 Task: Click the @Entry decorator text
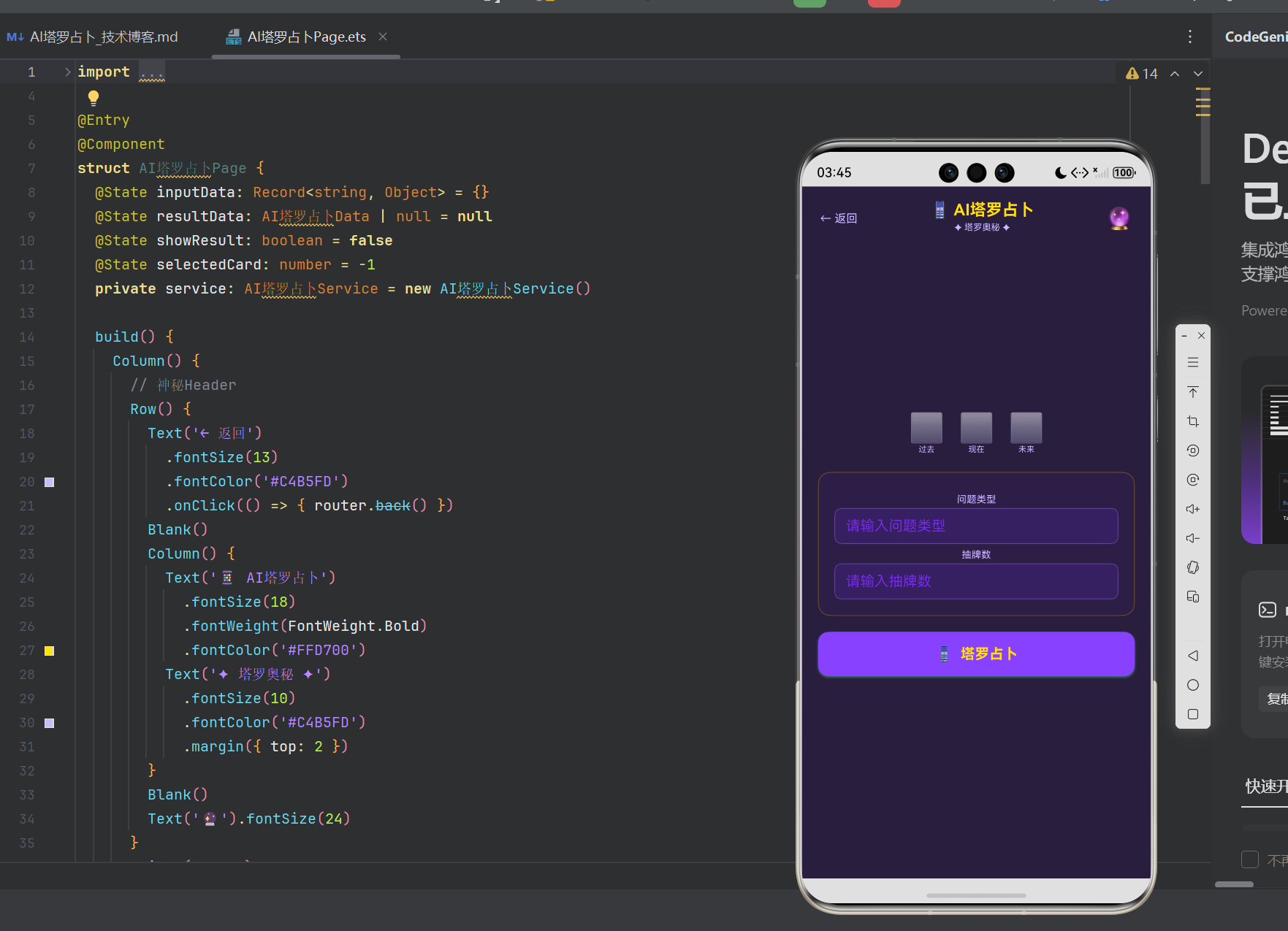pyautogui.click(x=104, y=120)
